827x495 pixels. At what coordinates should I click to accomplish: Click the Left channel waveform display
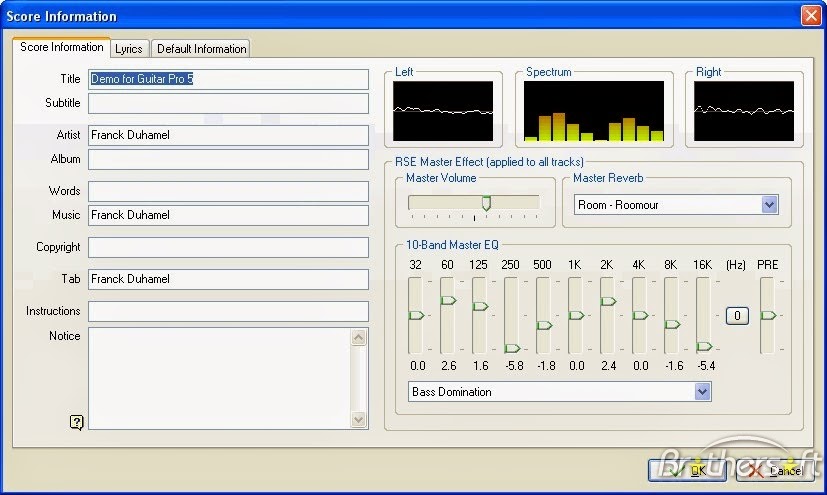tap(443, 111)
